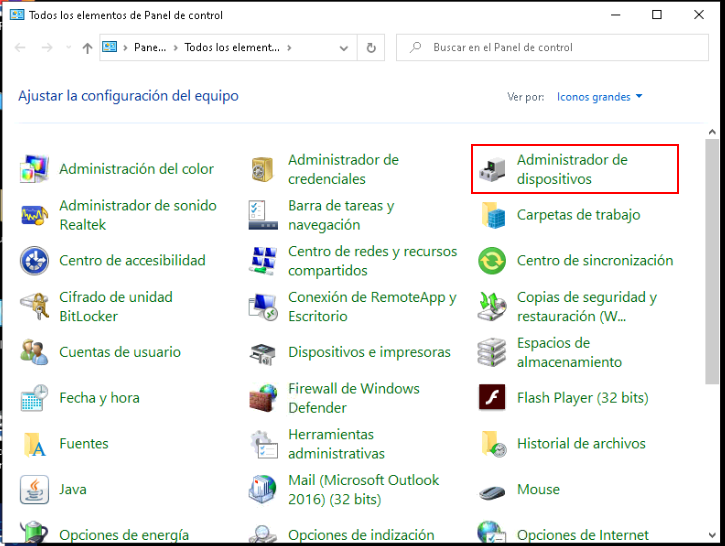Open the recent locations dropdown arrow
The width and height of the screenshot is (725, 546).
pyautogui.click(x=69, y=47)
